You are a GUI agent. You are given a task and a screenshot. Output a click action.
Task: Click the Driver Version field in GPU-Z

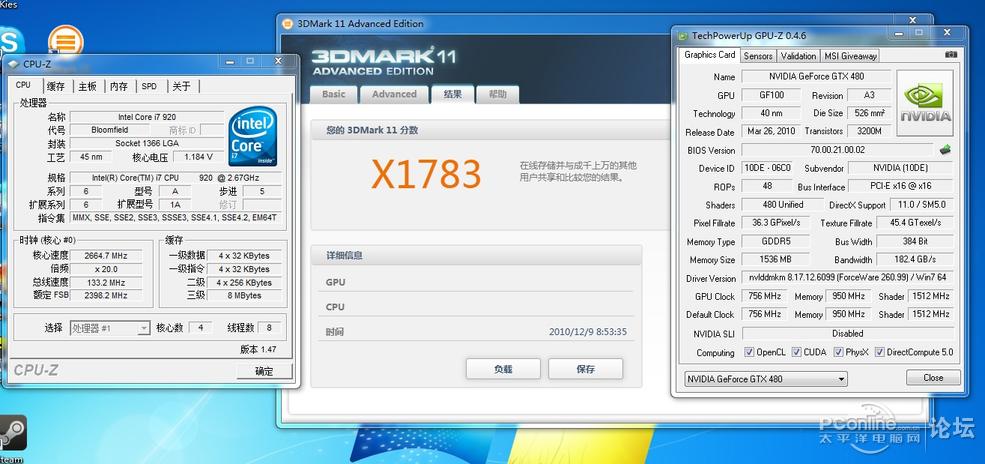pyautogui.click(x=847, y=278)
